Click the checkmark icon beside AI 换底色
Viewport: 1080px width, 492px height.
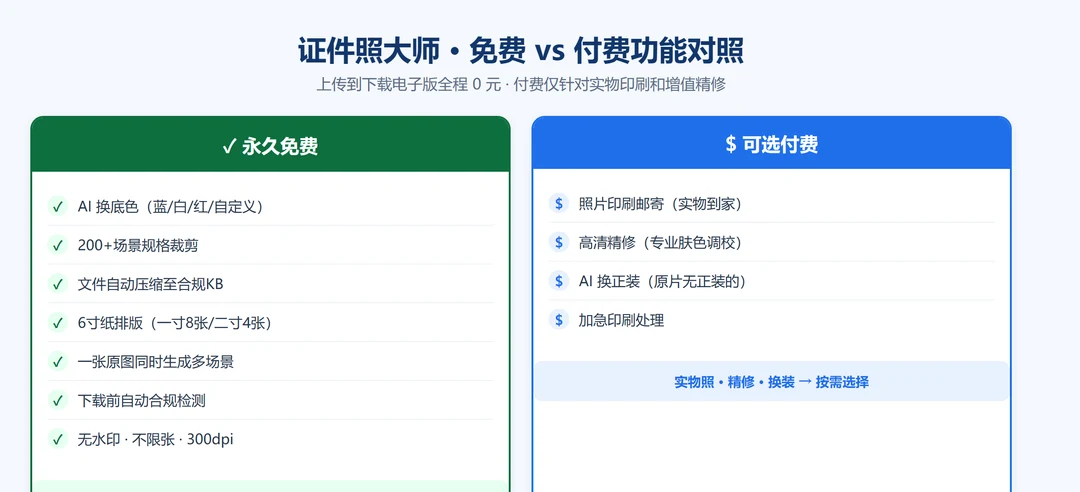click(x=58, y=206)
